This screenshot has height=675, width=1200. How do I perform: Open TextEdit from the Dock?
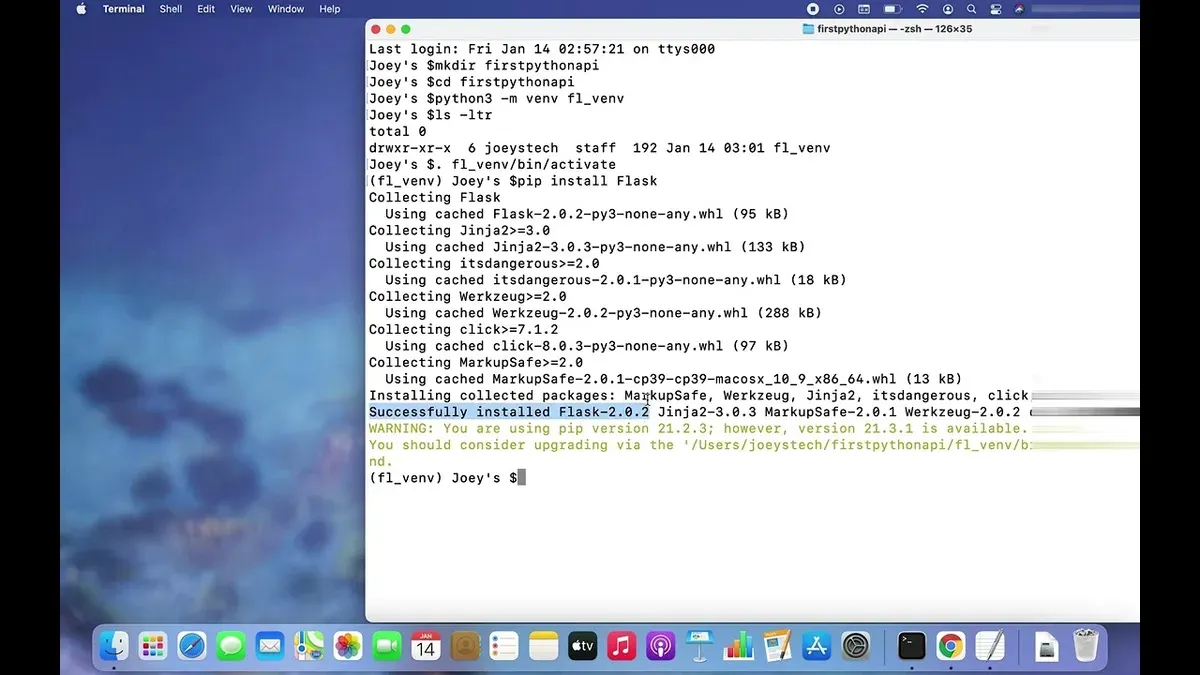990,646
